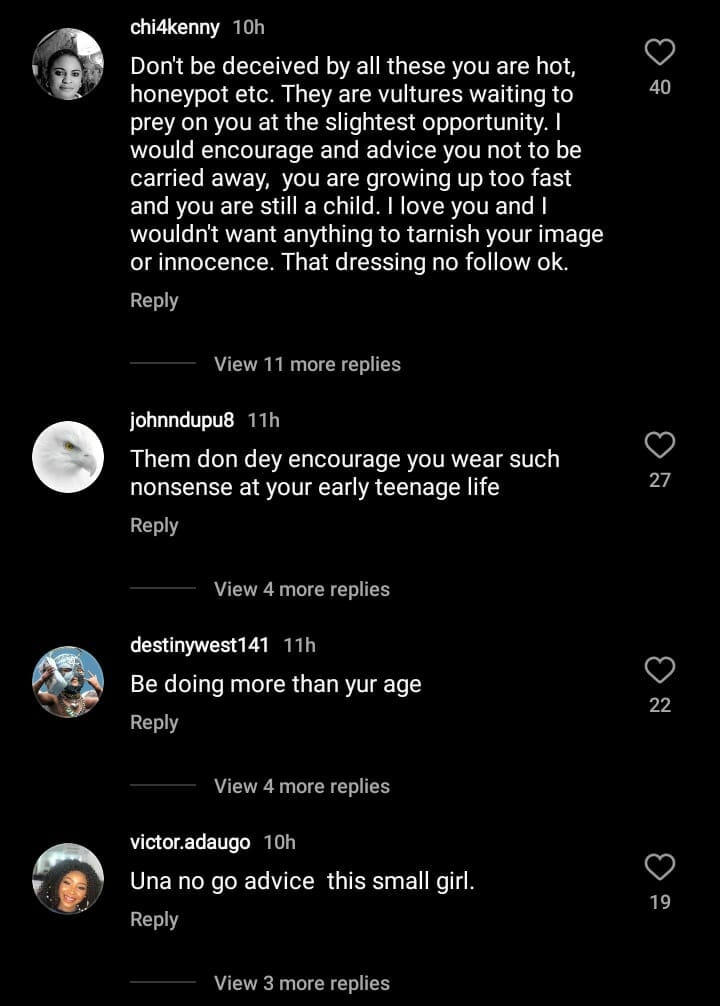Expand 4 more replies under johnndupu8
Screen dimensions: 720x1006
(x=301, y=589)
